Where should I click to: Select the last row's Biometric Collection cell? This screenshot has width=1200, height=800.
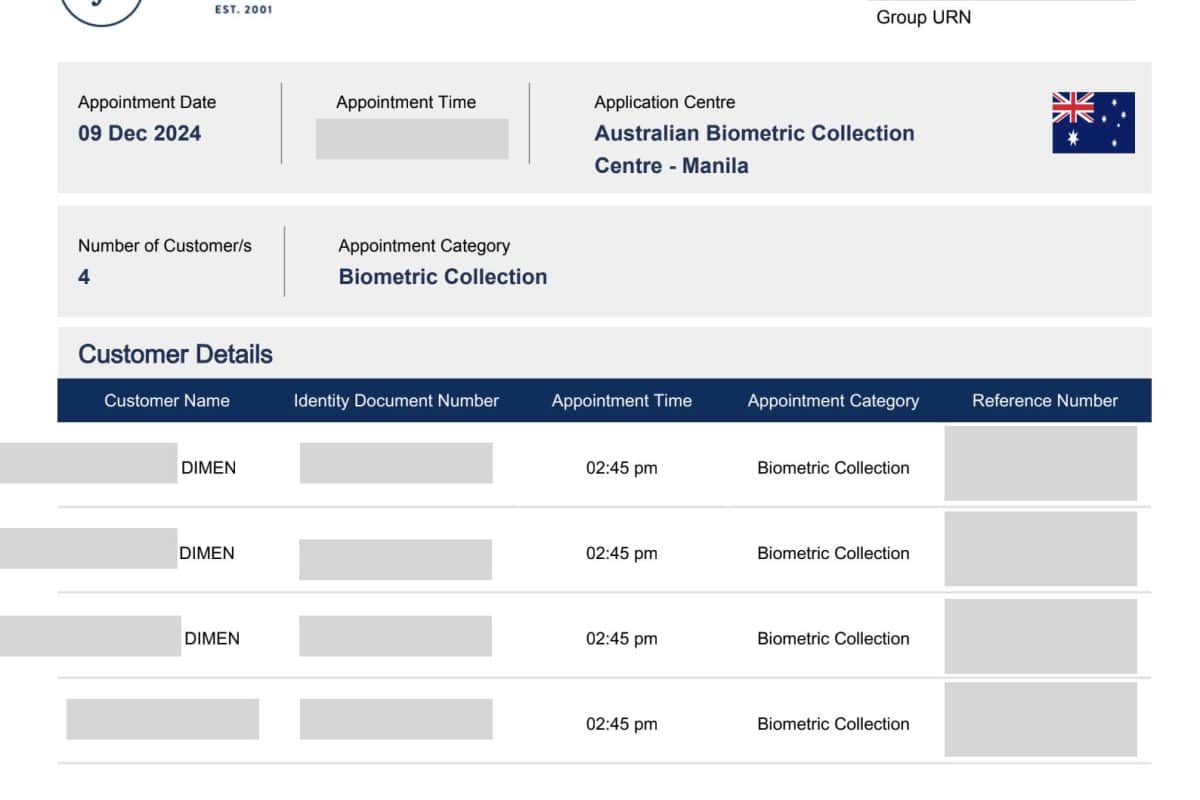pyautogui.click(x=833, y=724)
